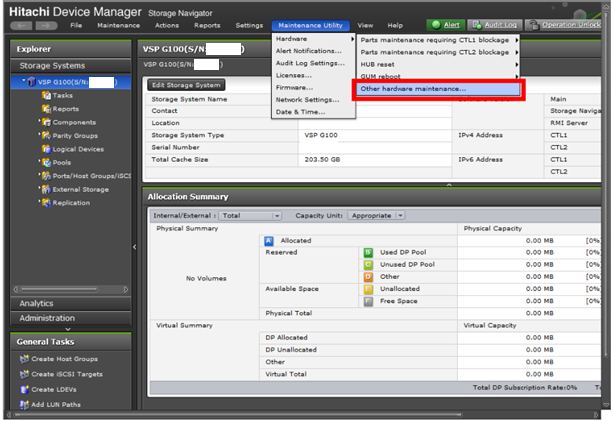This screenshot has height=421, width=613.
Task: Click the Components folder icon
Action: pyautogui.click(x=46, y=122)
